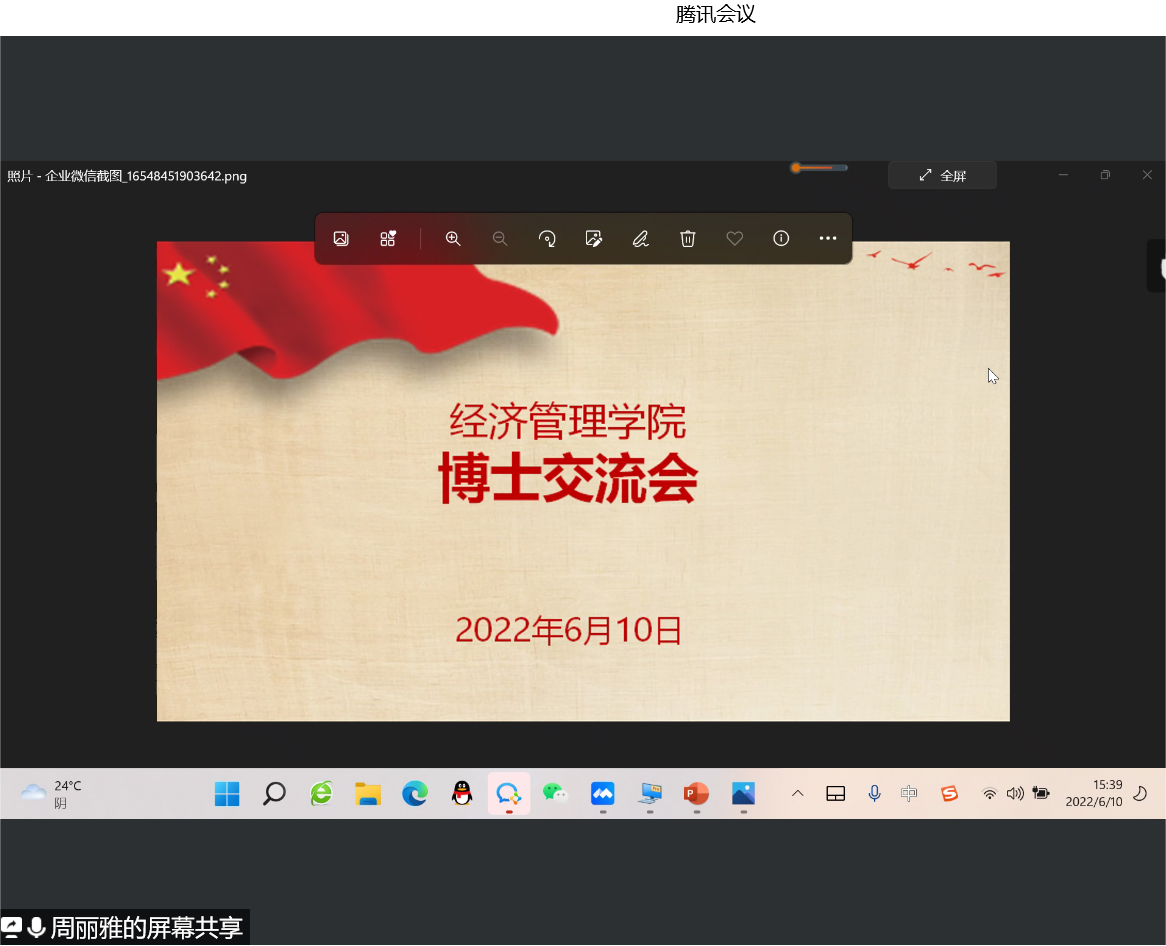
Task: Click the clock showing 15:39 2022/6/10
Action: [x=1093, y=794]
